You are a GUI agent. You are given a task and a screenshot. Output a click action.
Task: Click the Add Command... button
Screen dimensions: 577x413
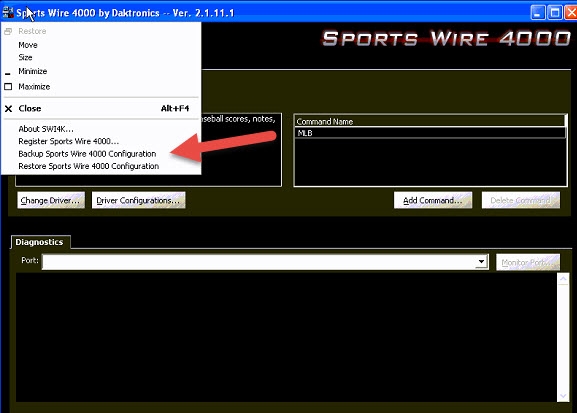(x=433, y=200)
